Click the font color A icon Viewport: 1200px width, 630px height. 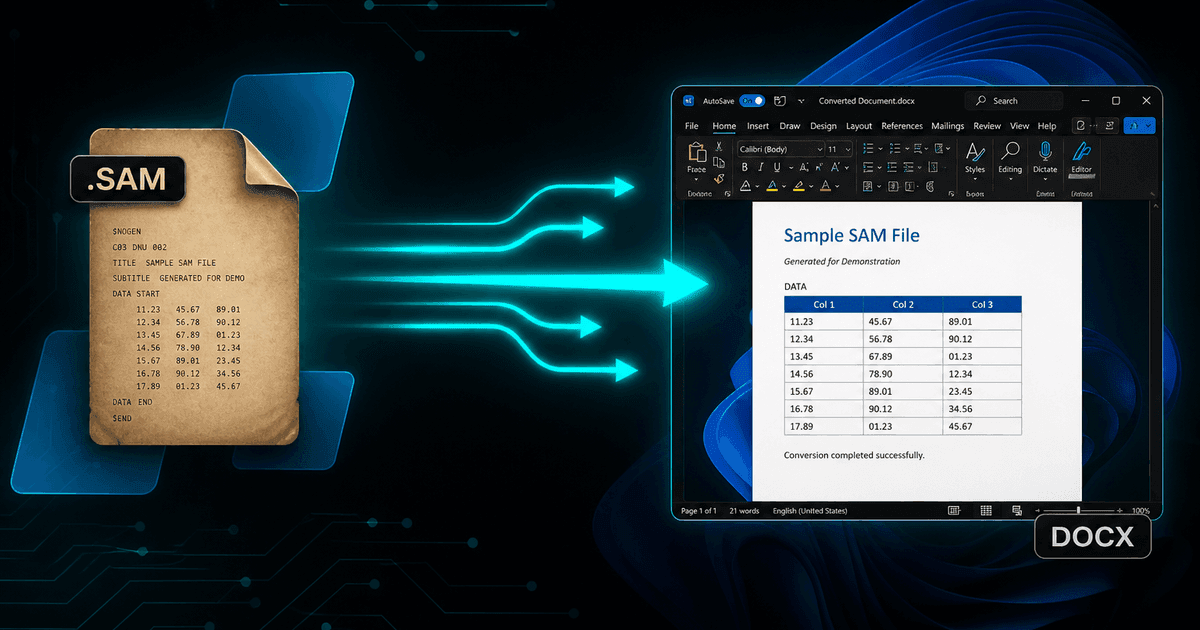[x=825, y=186]
